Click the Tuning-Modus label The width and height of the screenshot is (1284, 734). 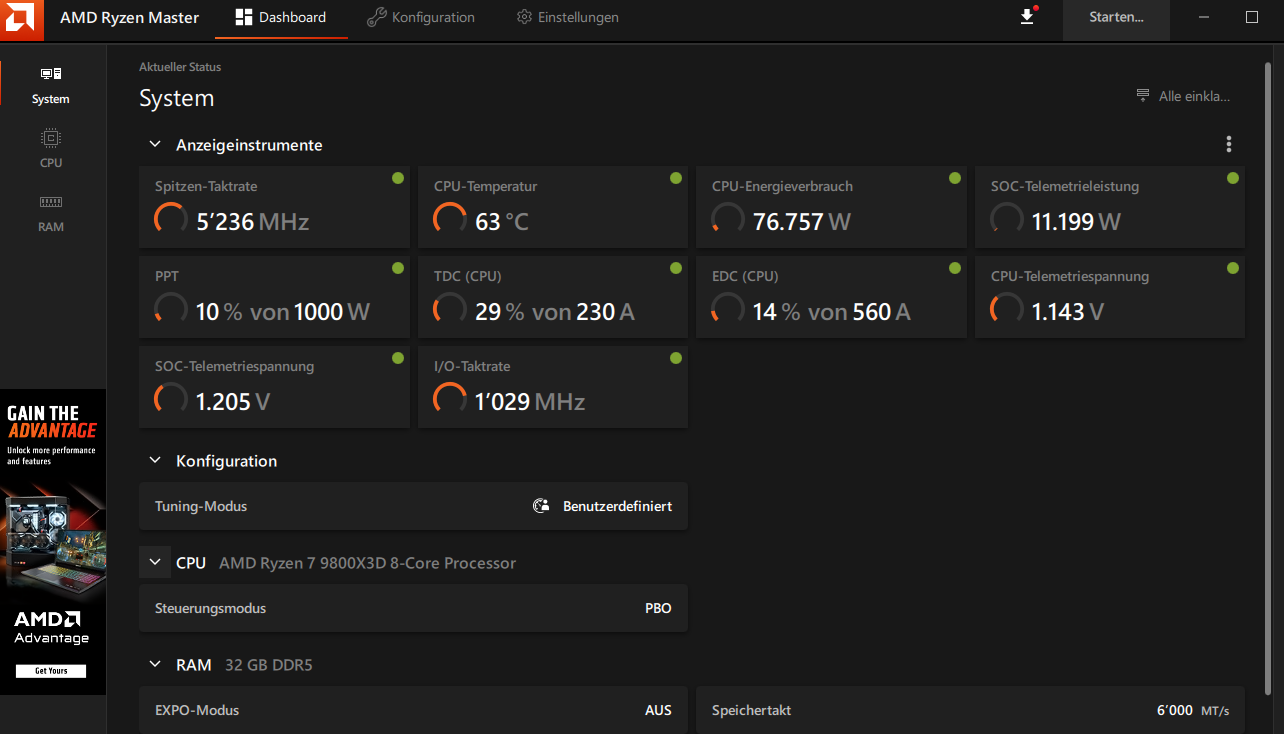point(201,506)
